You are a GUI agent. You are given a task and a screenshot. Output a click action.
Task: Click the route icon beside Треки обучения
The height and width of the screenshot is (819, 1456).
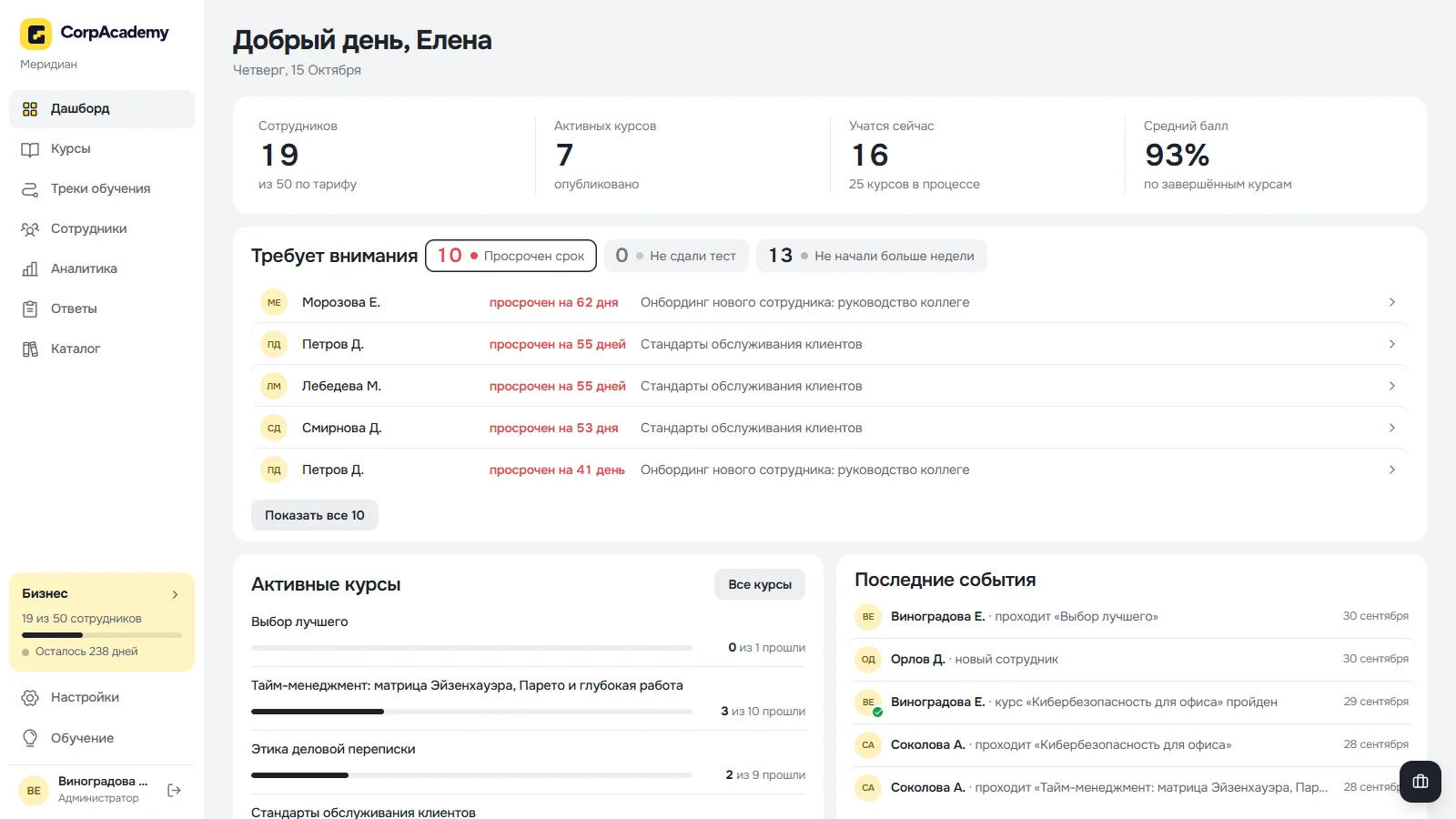tap(30, 189)
